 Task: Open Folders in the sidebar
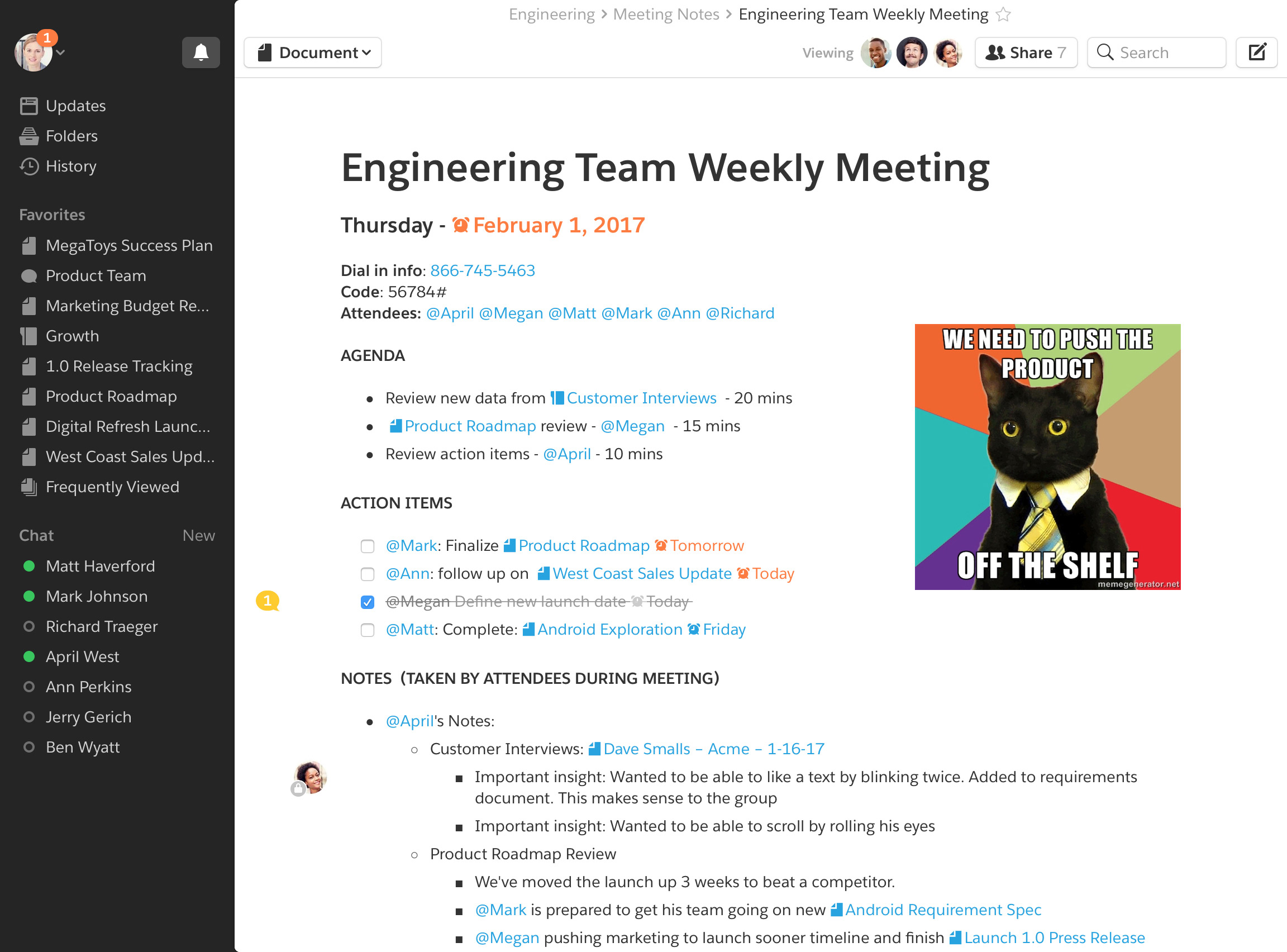[x=71, y=136]
